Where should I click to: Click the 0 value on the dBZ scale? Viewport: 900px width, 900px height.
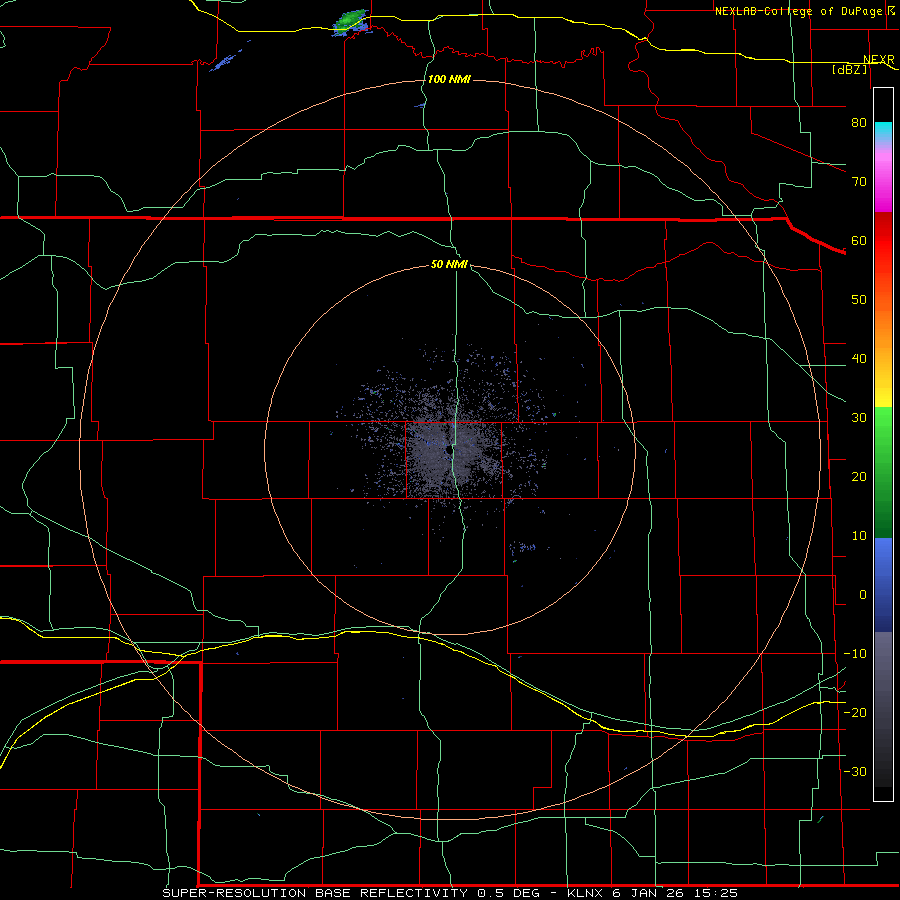tap(863, 595)
